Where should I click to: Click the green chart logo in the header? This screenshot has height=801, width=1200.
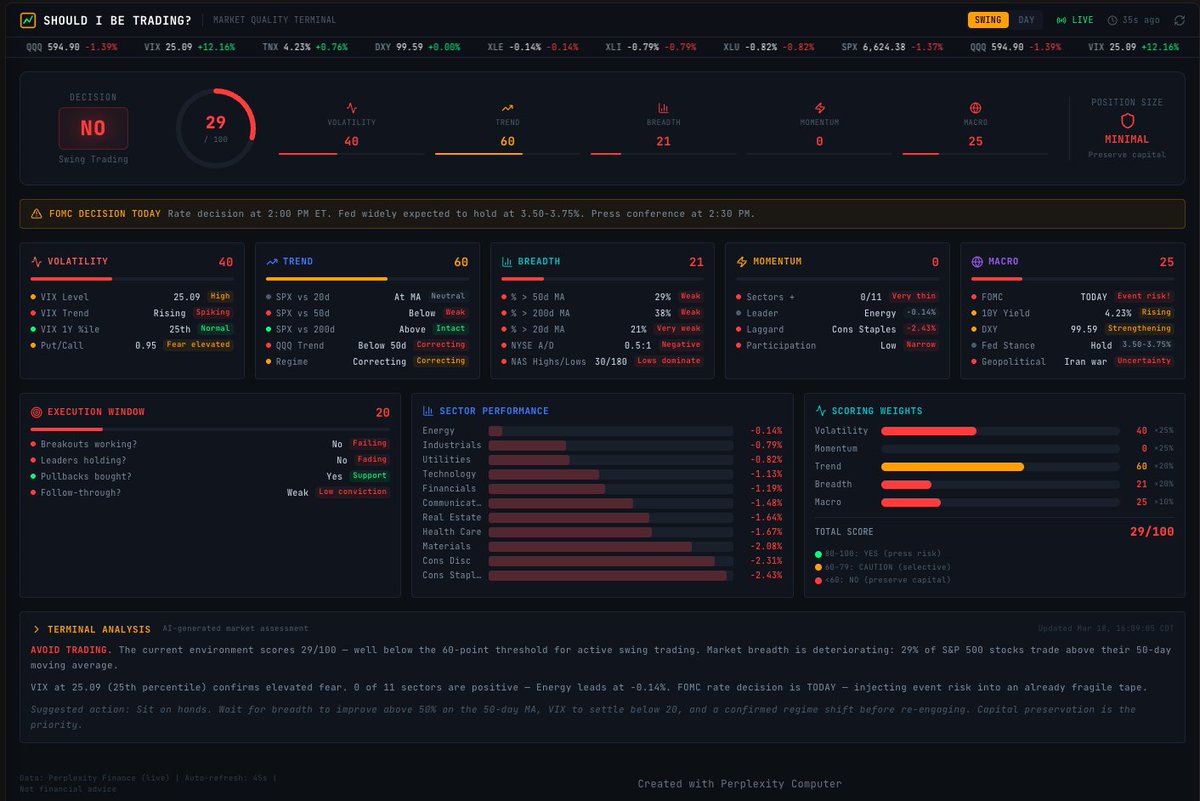tap(28, 19)
